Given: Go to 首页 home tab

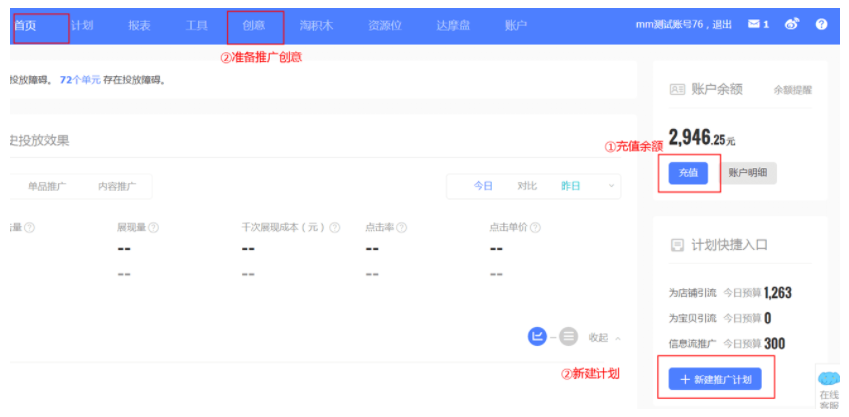Looking at the screenshot, I should (25, 25).
